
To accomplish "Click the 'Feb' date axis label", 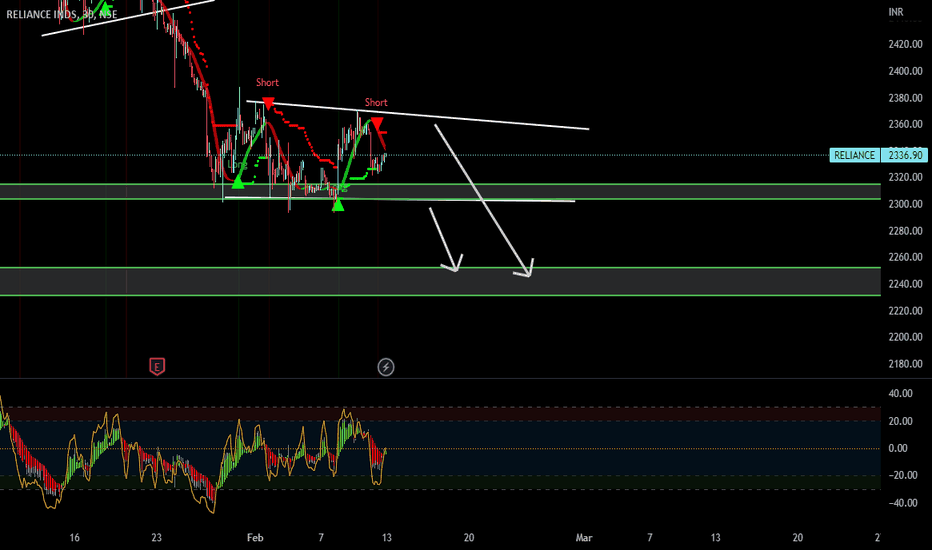I will (255, 538).
